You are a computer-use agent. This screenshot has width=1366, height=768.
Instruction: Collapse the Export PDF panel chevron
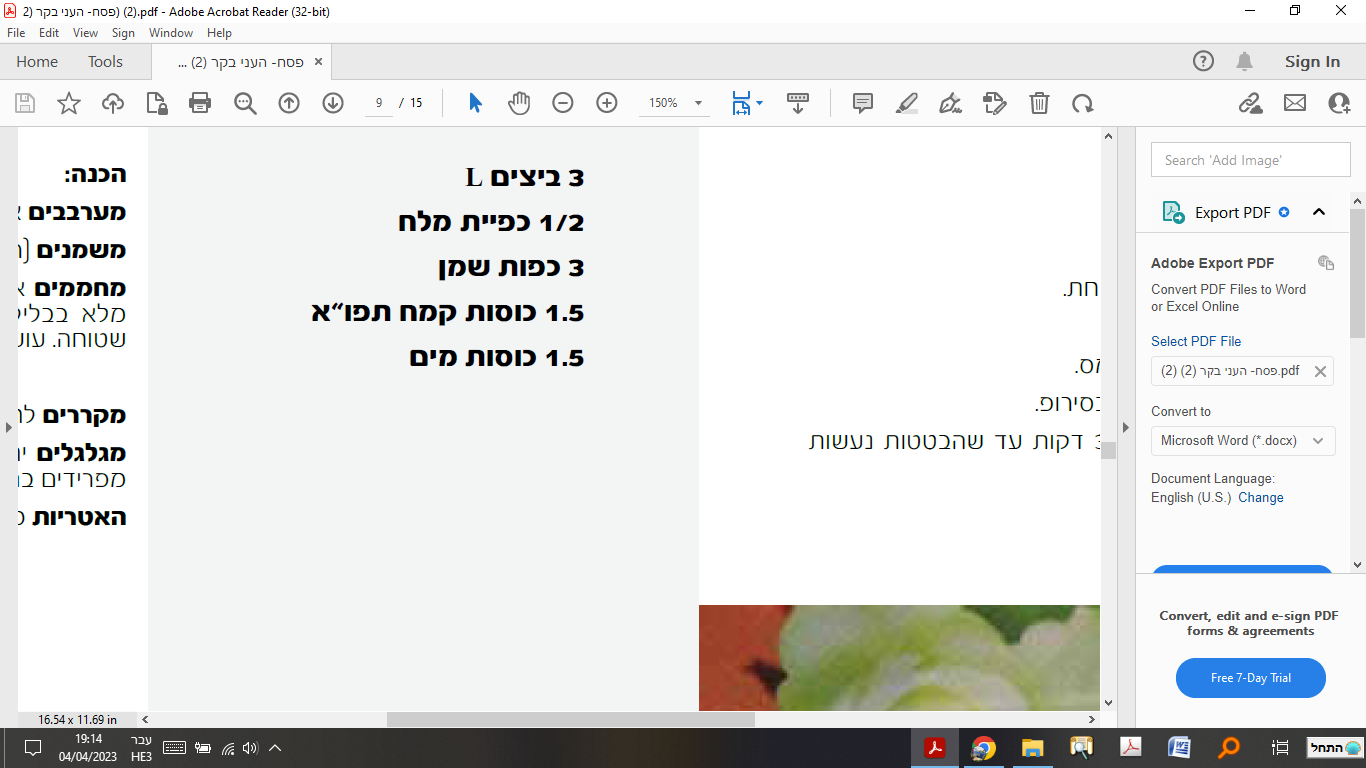pos(1318,212)
